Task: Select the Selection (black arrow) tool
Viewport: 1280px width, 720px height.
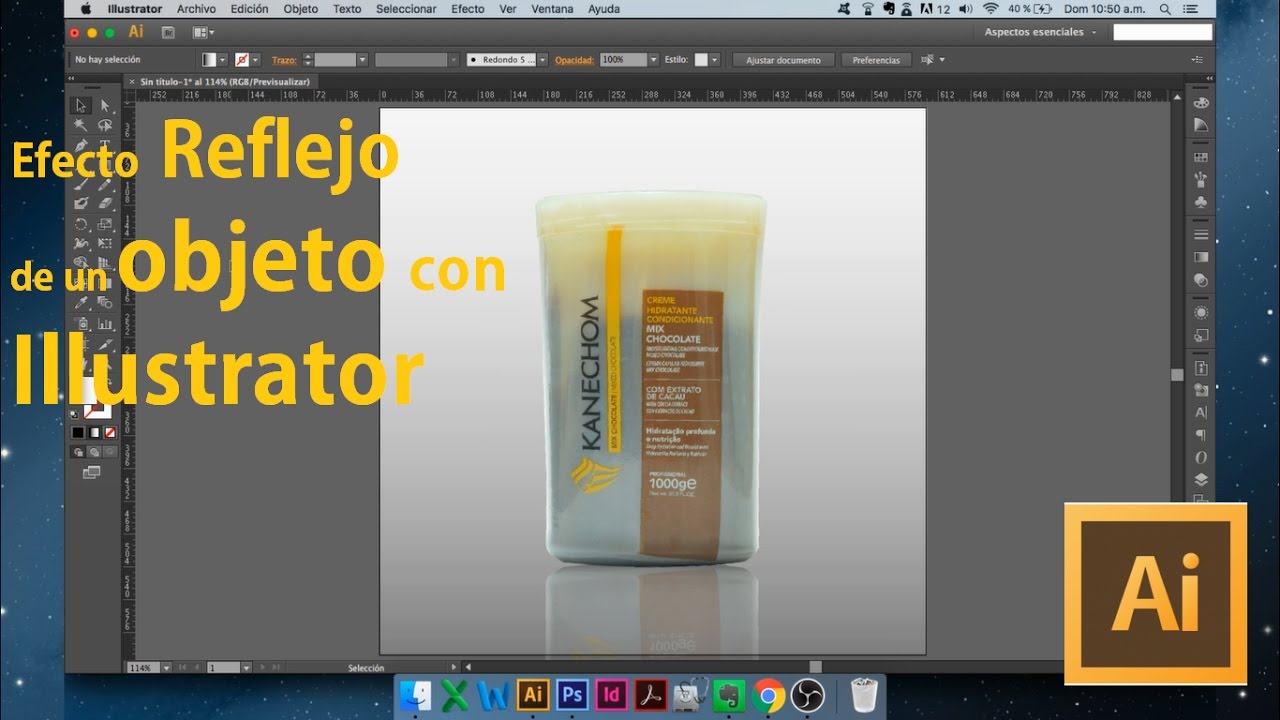Action: pyautogui.click(x=82, y=105)
